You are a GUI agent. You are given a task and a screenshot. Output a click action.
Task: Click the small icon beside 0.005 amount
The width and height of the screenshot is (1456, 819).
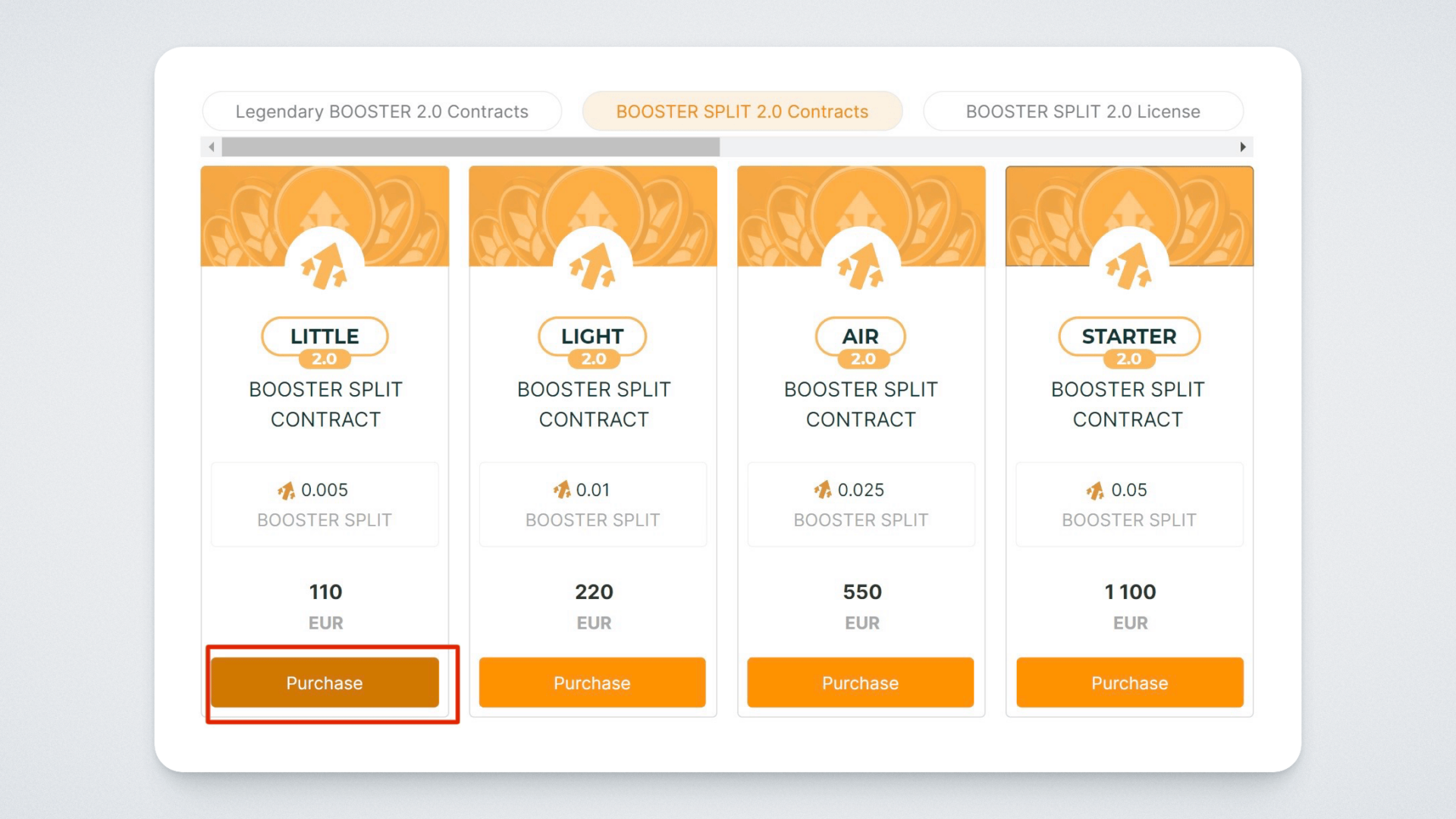click(x=286, y=491)
